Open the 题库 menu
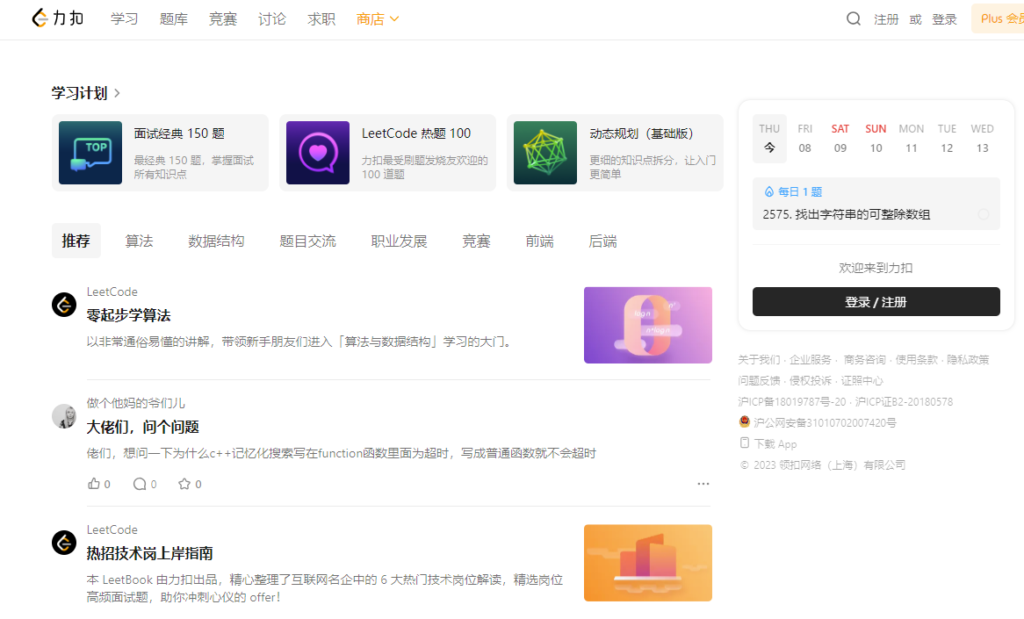Viewport: 1024px width, 619px height. 174,19
